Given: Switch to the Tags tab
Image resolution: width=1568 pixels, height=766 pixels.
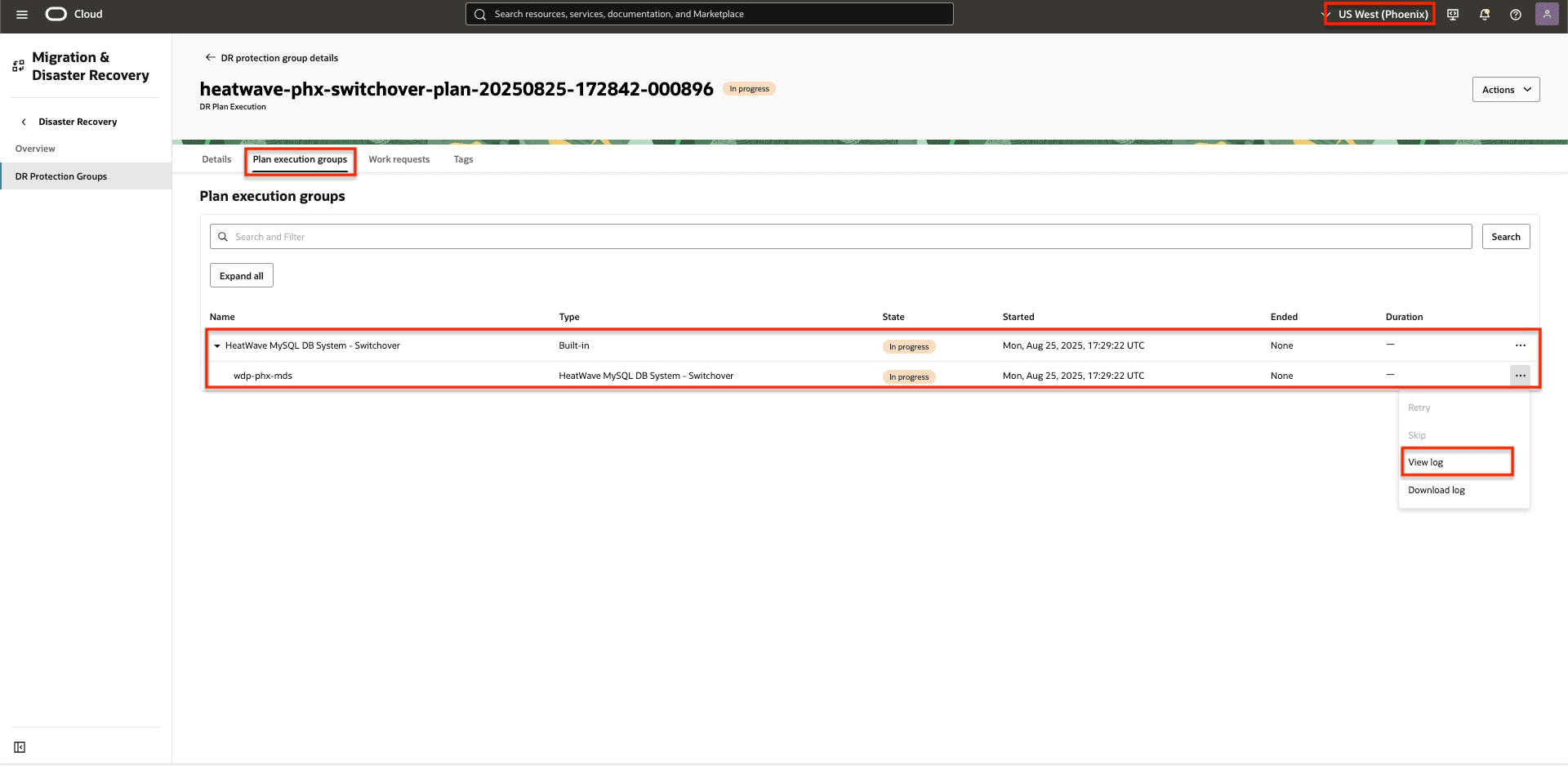Looking at the screenshot, I should coord(463,159).
